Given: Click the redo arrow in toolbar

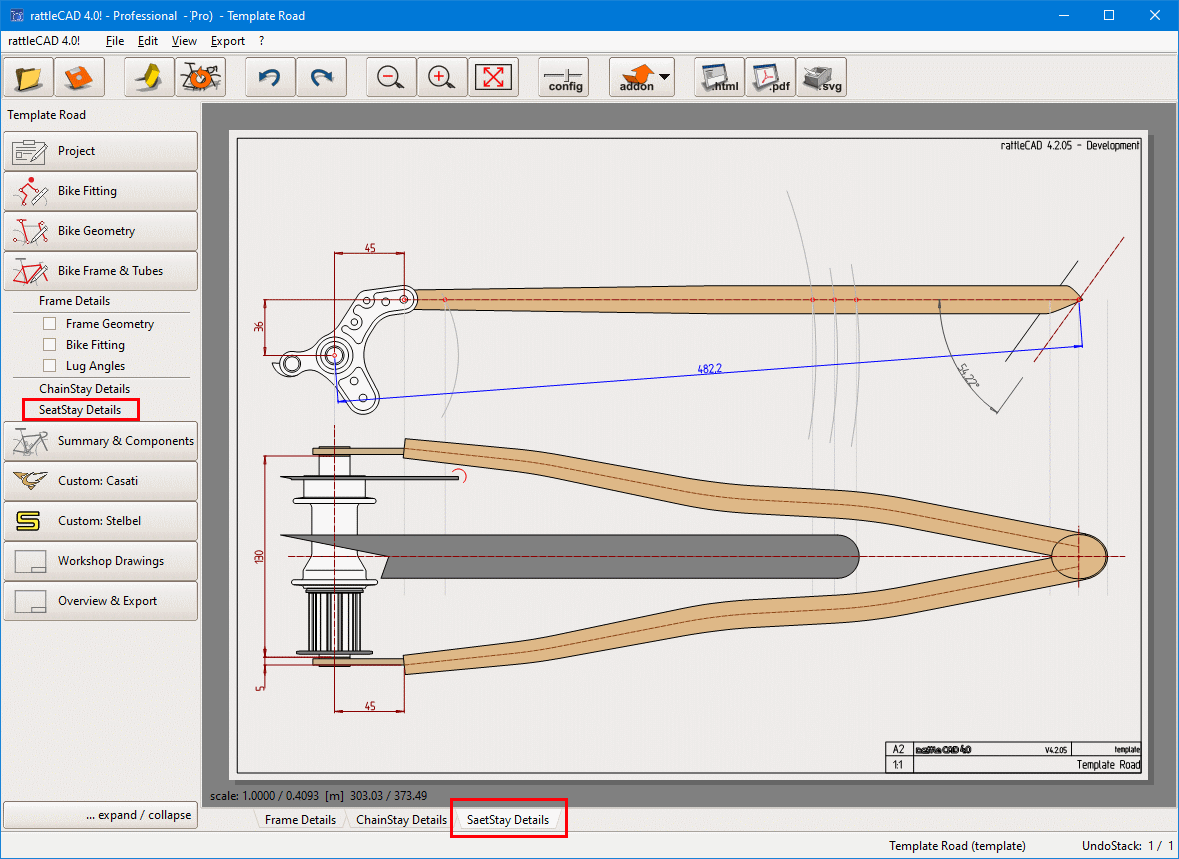Looking at the screenshot, I should pyautogui.click(x=321, y=77).
